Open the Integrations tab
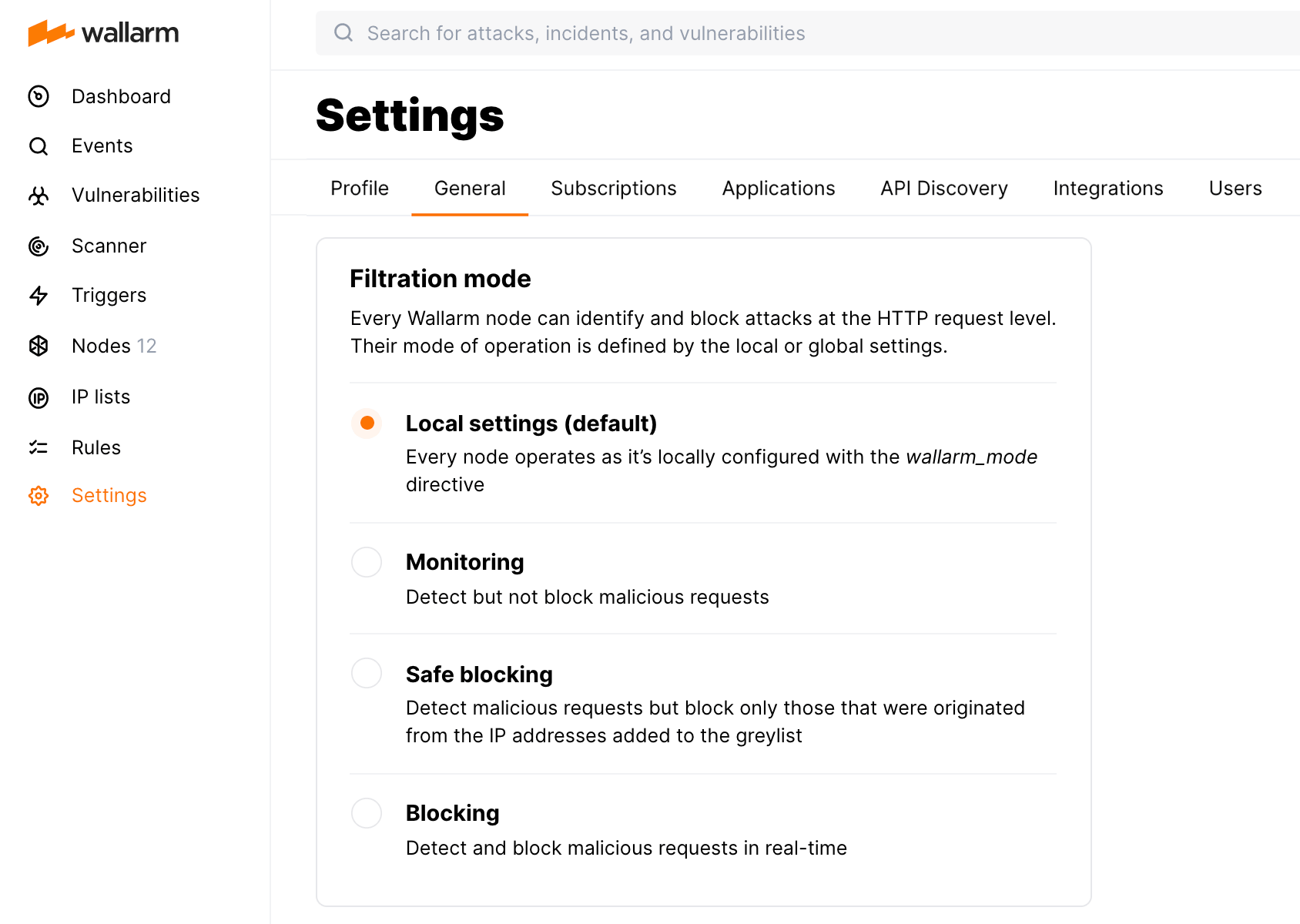The width and height of the screenshot is (1300, 924). tap(1107, 188)
